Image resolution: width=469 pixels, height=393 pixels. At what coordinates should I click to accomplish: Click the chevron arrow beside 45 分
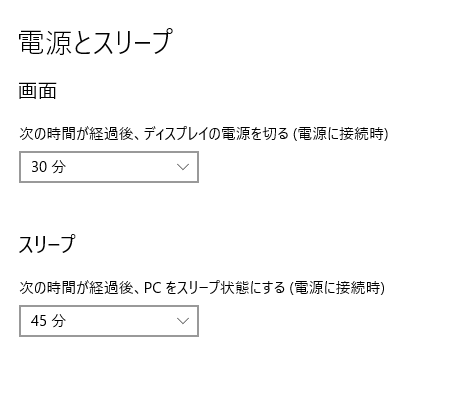pyautogui.click(x=183, y=321)
